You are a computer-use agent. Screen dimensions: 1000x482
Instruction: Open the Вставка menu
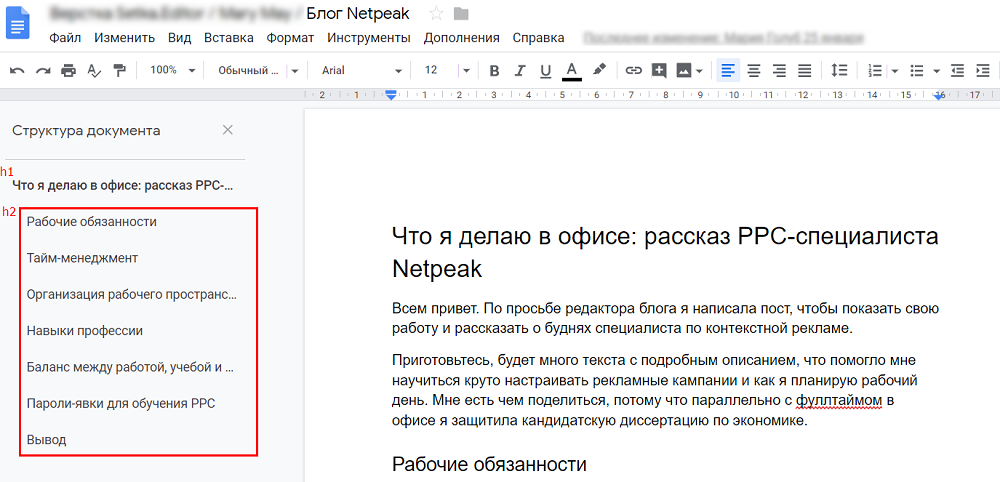click(x=228, y=38)
